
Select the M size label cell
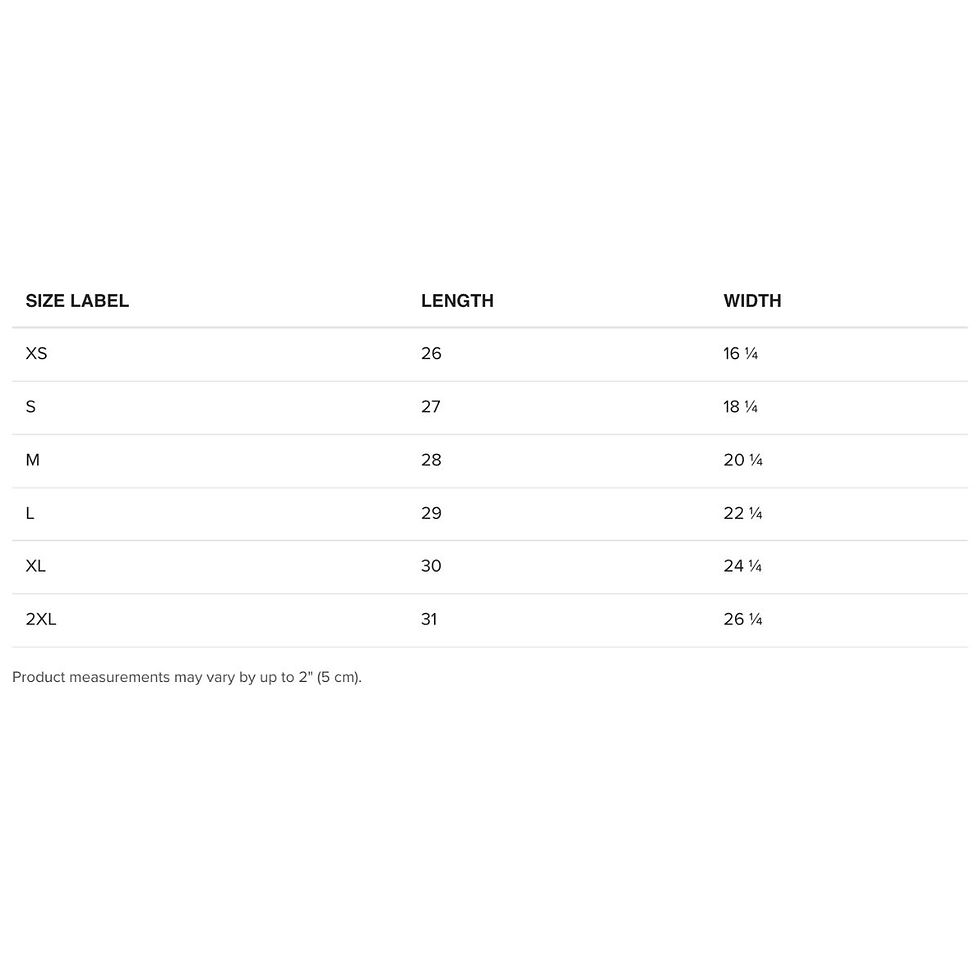[32, 460]
